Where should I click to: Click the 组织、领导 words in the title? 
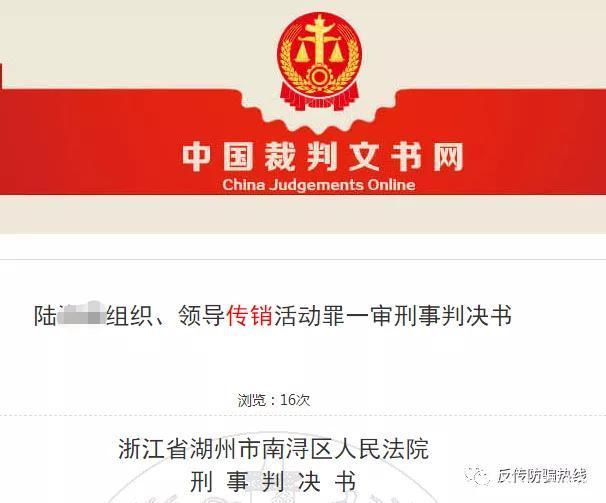coord(165,315)
